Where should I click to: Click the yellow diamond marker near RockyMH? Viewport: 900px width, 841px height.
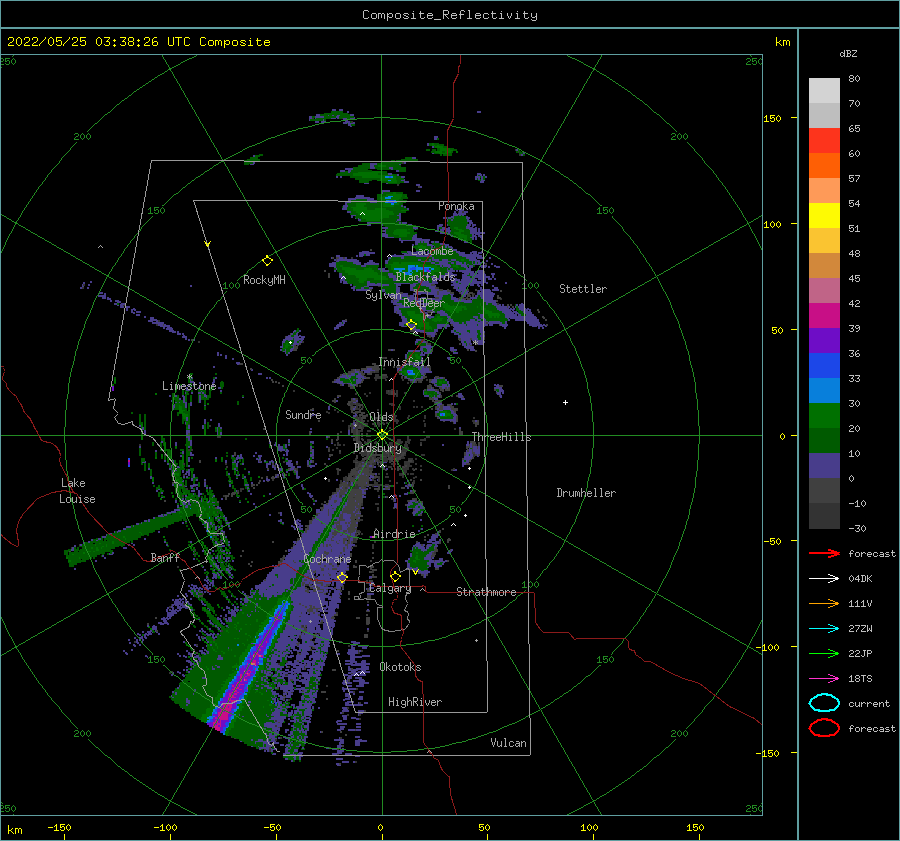267,261
